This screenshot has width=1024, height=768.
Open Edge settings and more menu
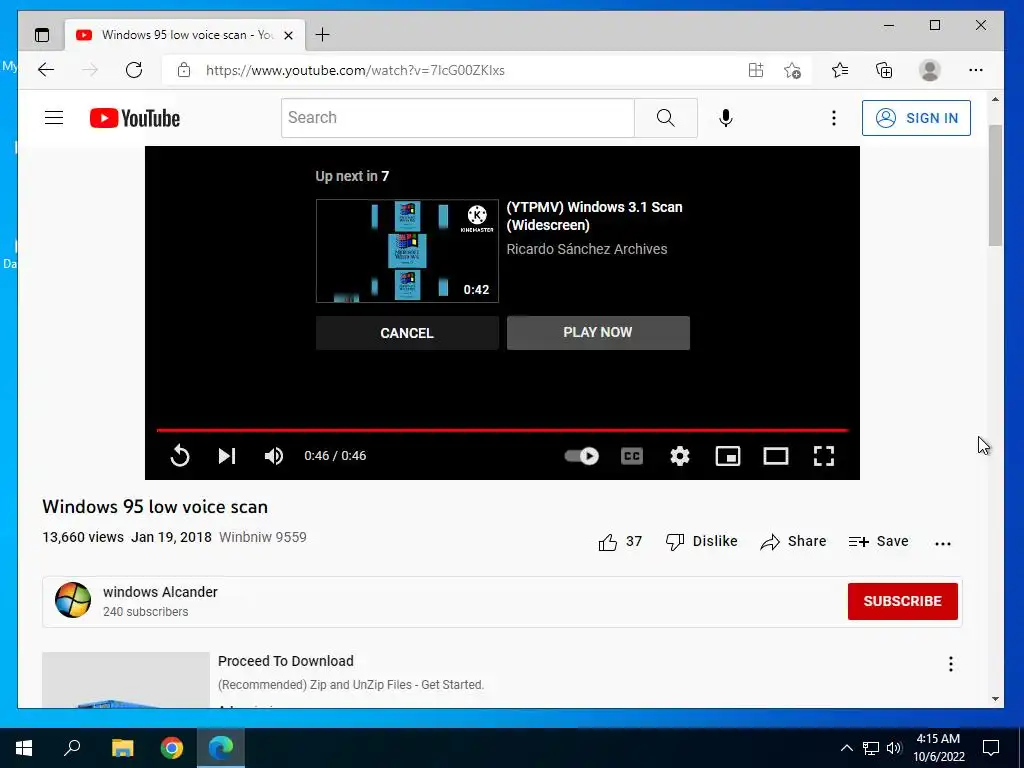(976, 70)
